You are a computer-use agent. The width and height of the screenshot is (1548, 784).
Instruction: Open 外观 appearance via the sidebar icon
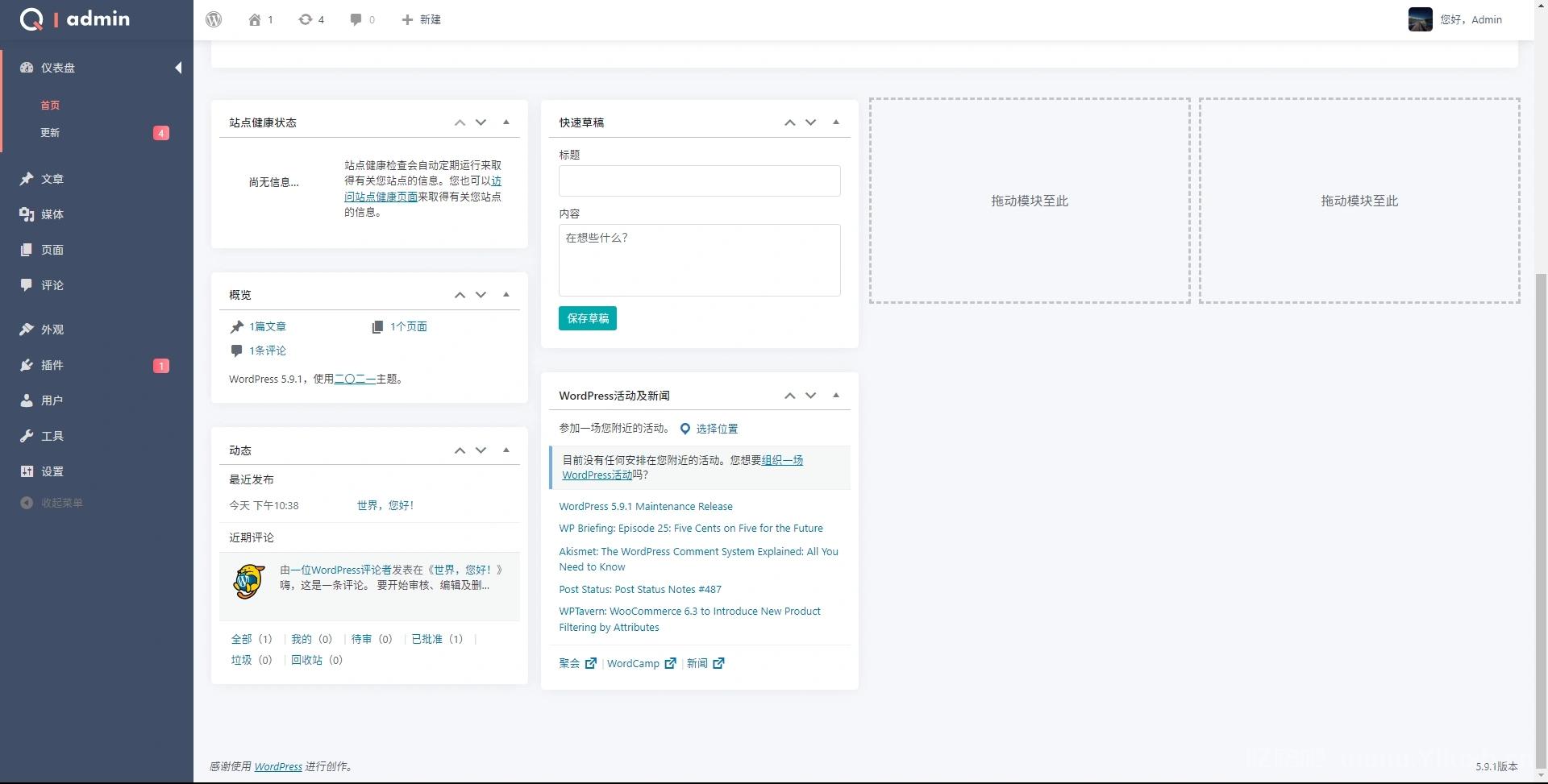pyautogui.click(x=27, y=330)
